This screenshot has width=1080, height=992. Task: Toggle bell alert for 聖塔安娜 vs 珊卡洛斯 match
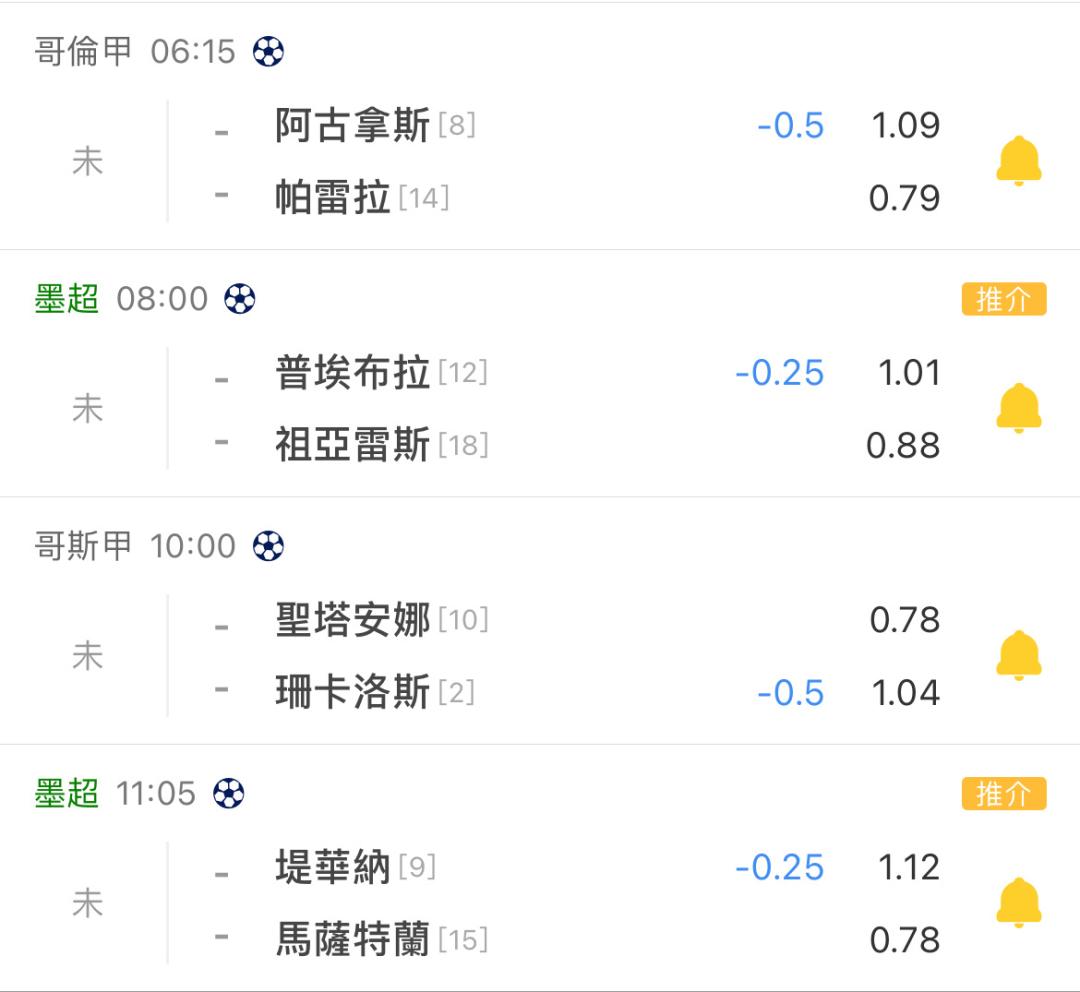[1019, 655]
